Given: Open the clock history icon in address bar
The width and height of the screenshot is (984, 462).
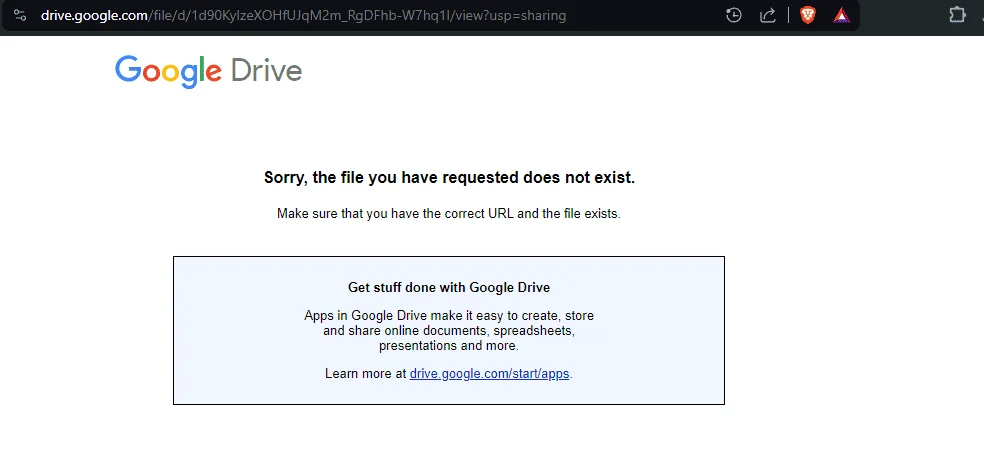Looking at the screenshot, I should pyautogui.click(x=734, y=15).
